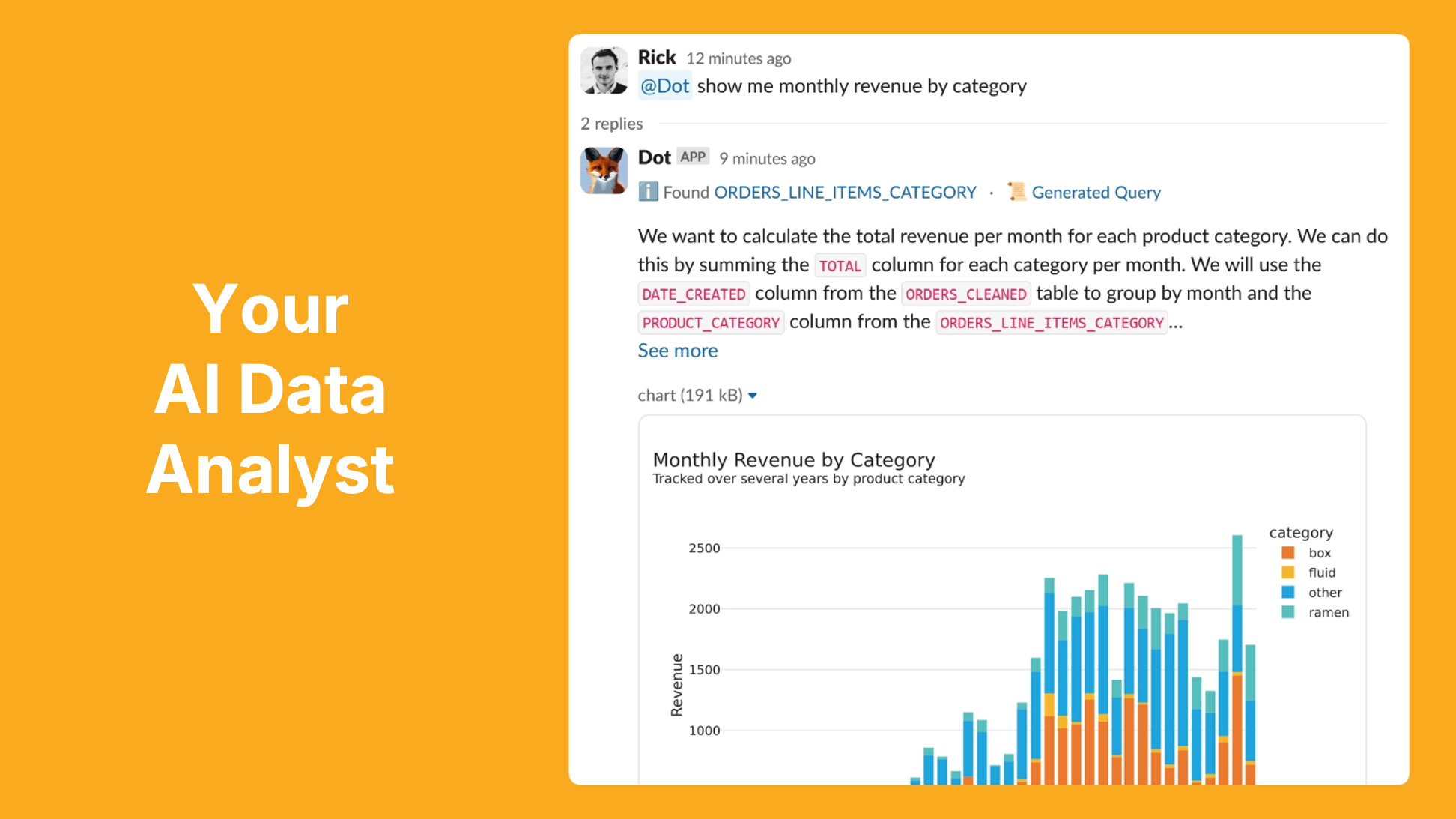Click the @Dot mention
Viewport: 1456px width, 819px height.
pos(665,86)
